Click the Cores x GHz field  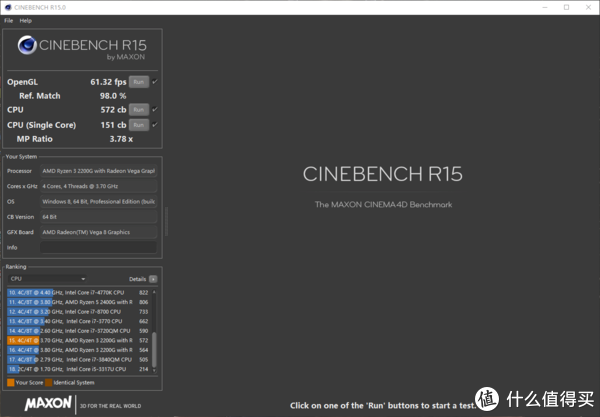coord(99,186)
